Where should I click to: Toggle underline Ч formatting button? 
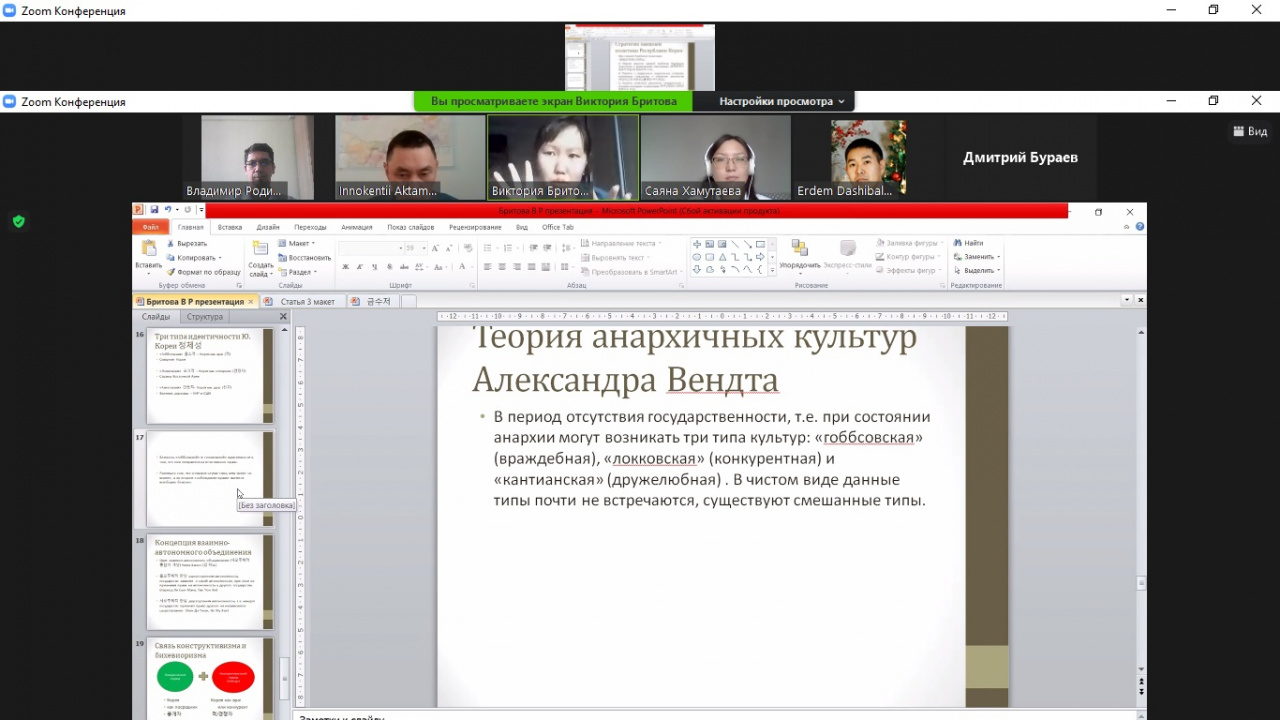coord(374,267)
